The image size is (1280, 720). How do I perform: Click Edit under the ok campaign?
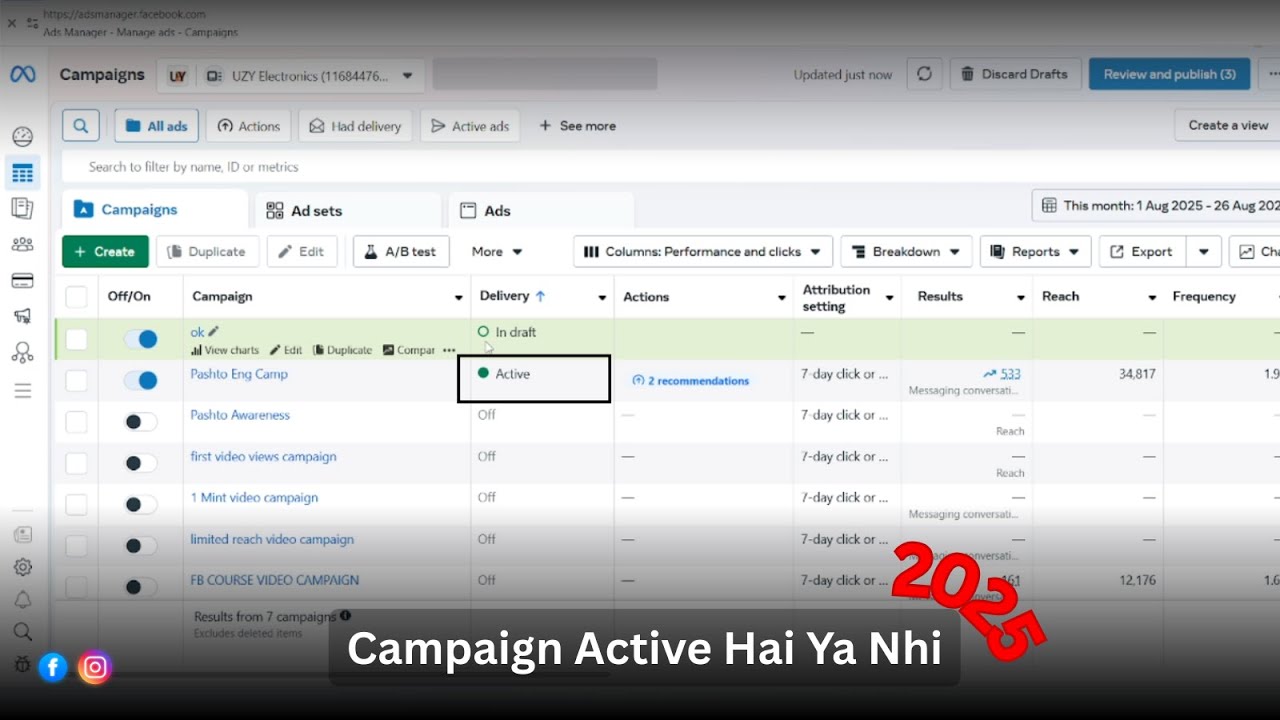point(286,350)
